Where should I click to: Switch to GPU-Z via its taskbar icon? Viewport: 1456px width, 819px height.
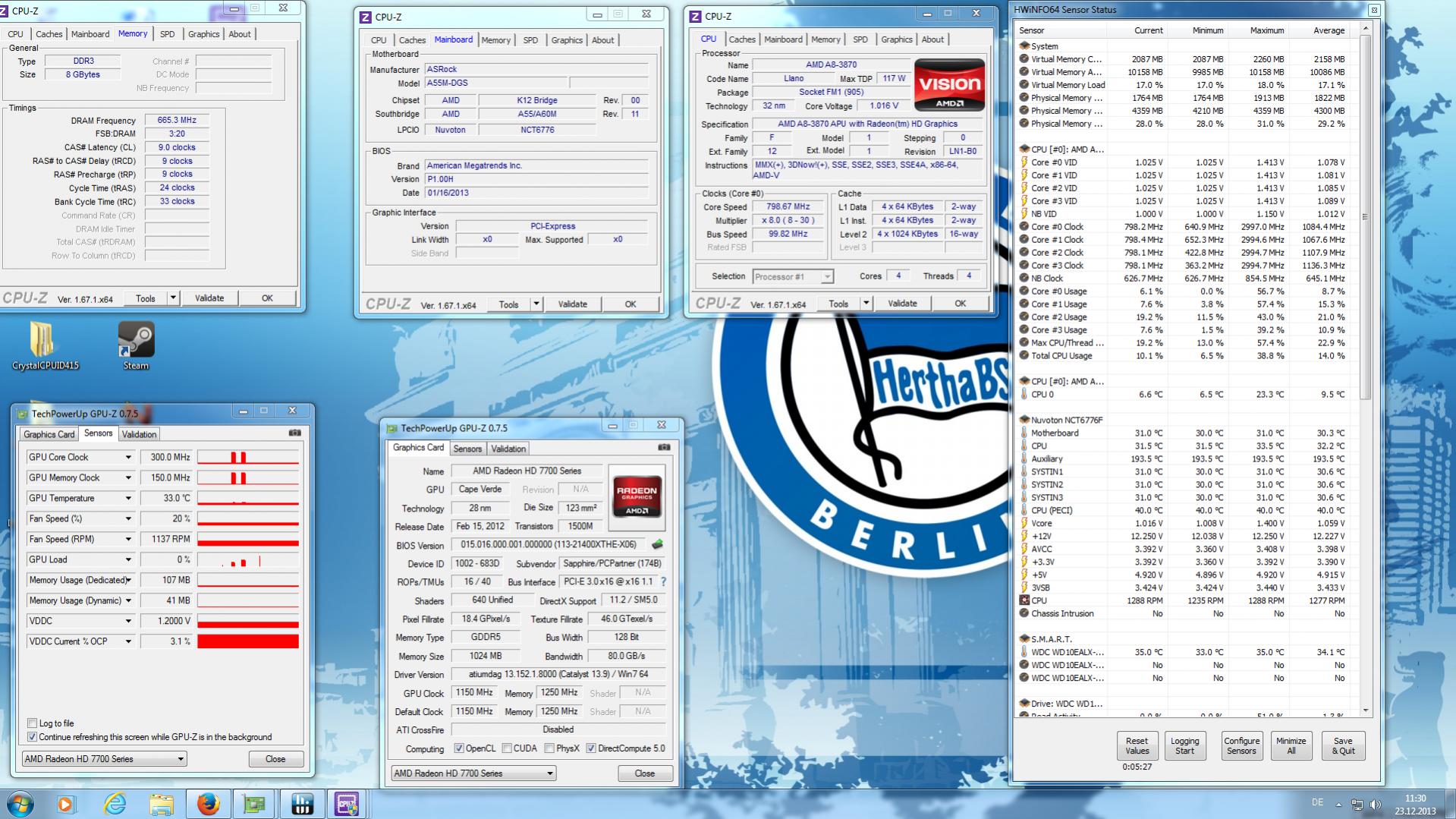click(254, 804)
